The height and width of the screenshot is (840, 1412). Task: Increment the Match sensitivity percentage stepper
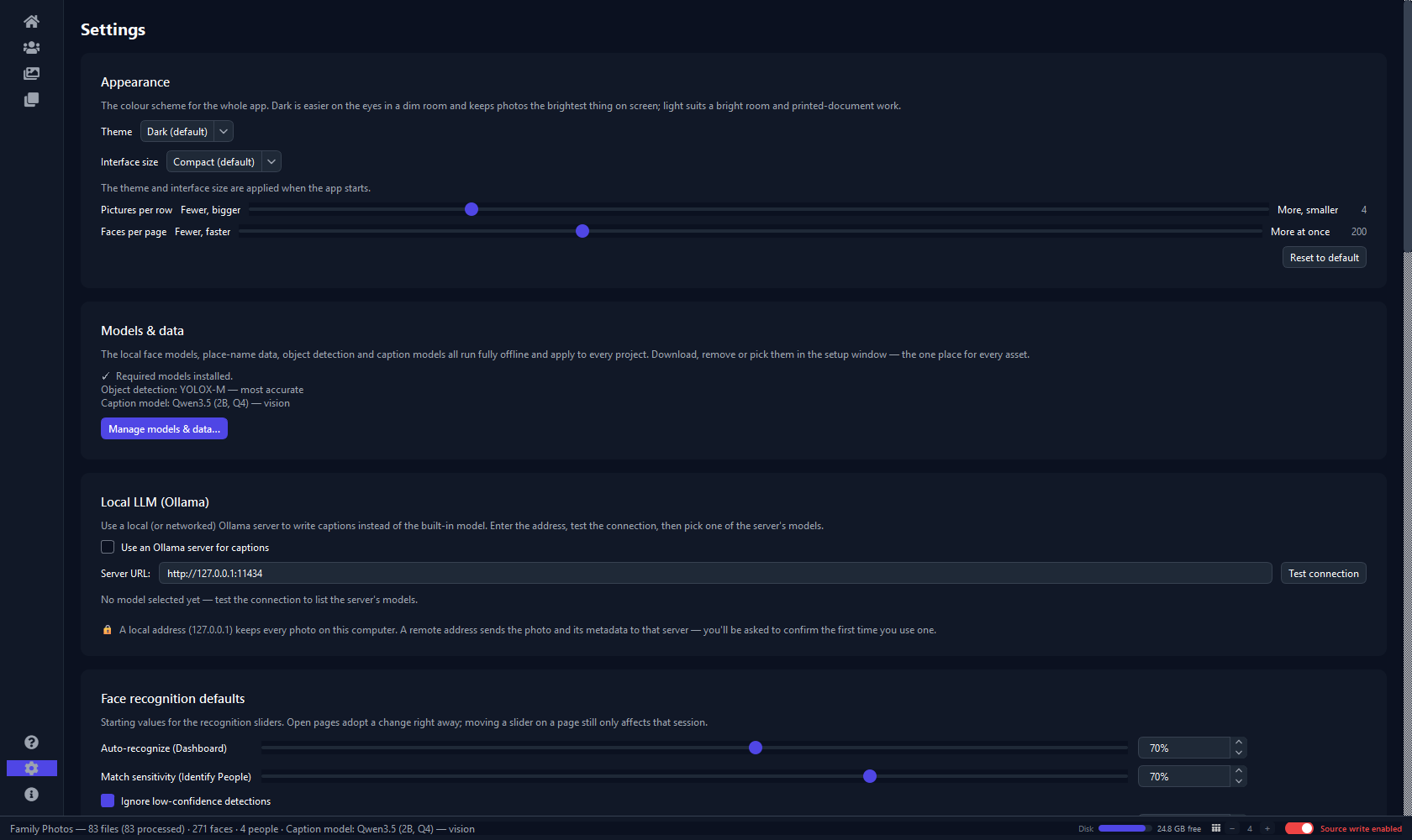point(1239,771)
